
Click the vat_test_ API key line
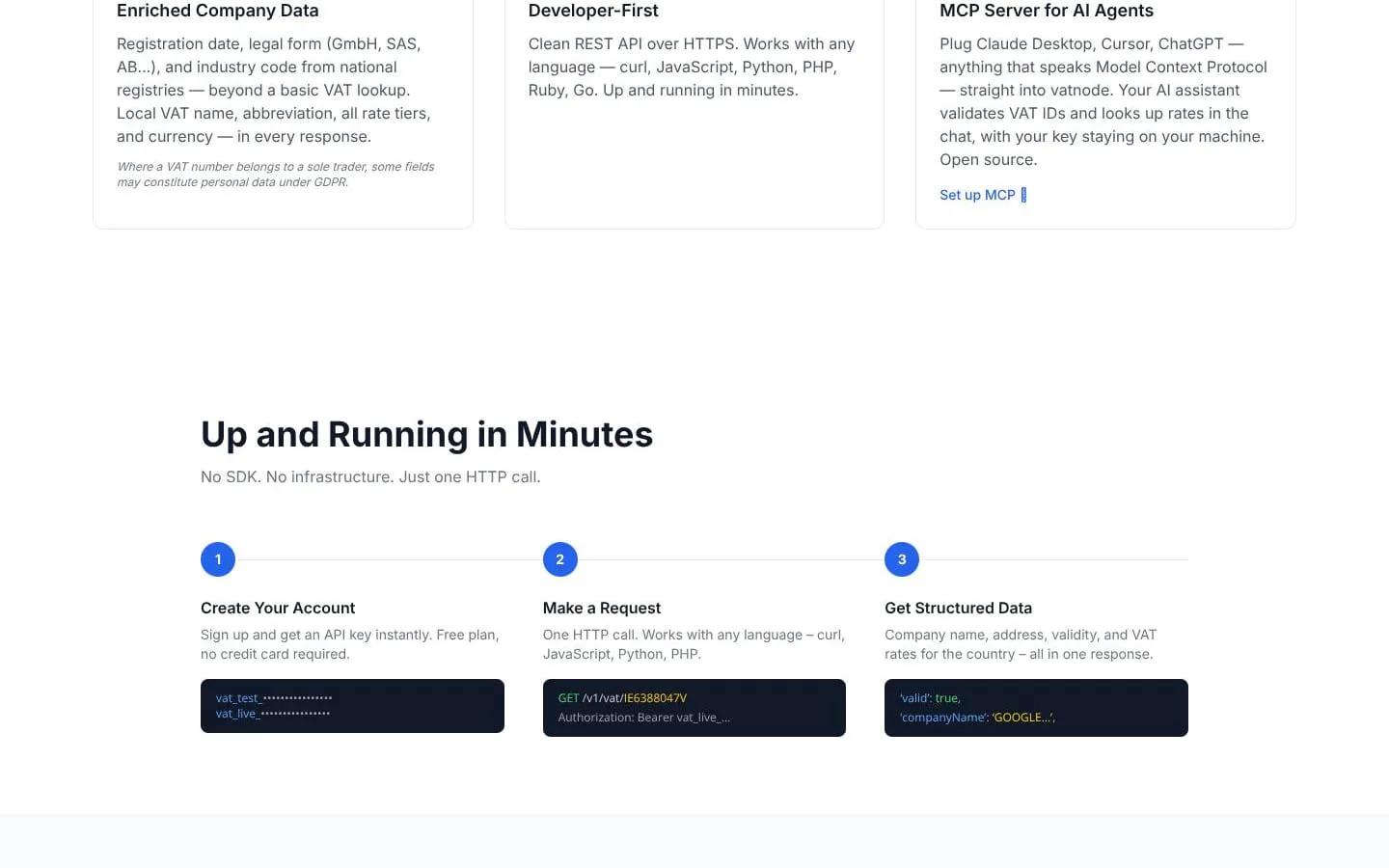coord(274,698)
